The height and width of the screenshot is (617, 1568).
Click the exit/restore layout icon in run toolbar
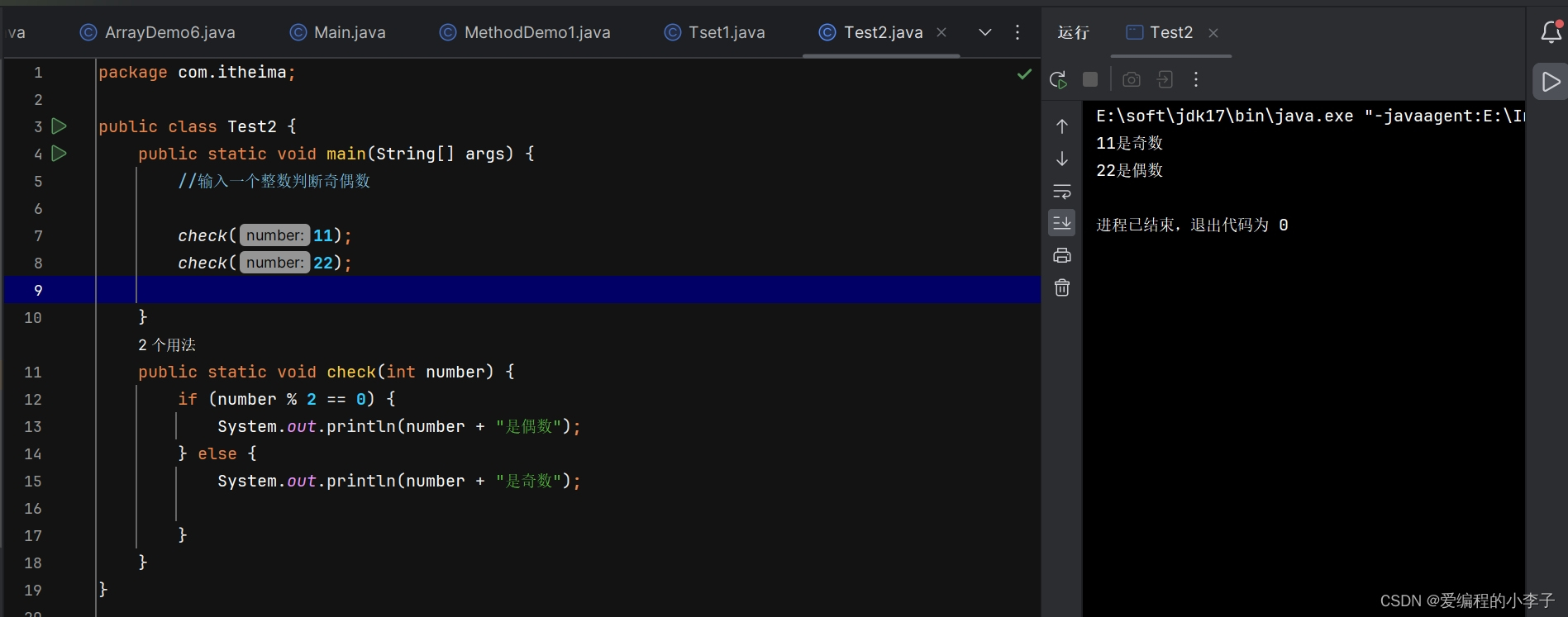(1165, 79)
